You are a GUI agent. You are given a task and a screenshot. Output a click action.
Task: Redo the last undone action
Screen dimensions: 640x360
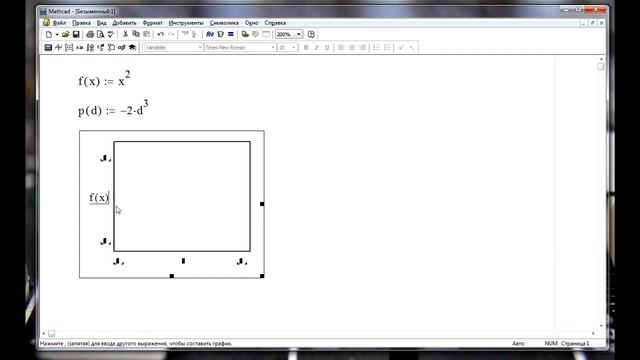(x=171, y=34)
